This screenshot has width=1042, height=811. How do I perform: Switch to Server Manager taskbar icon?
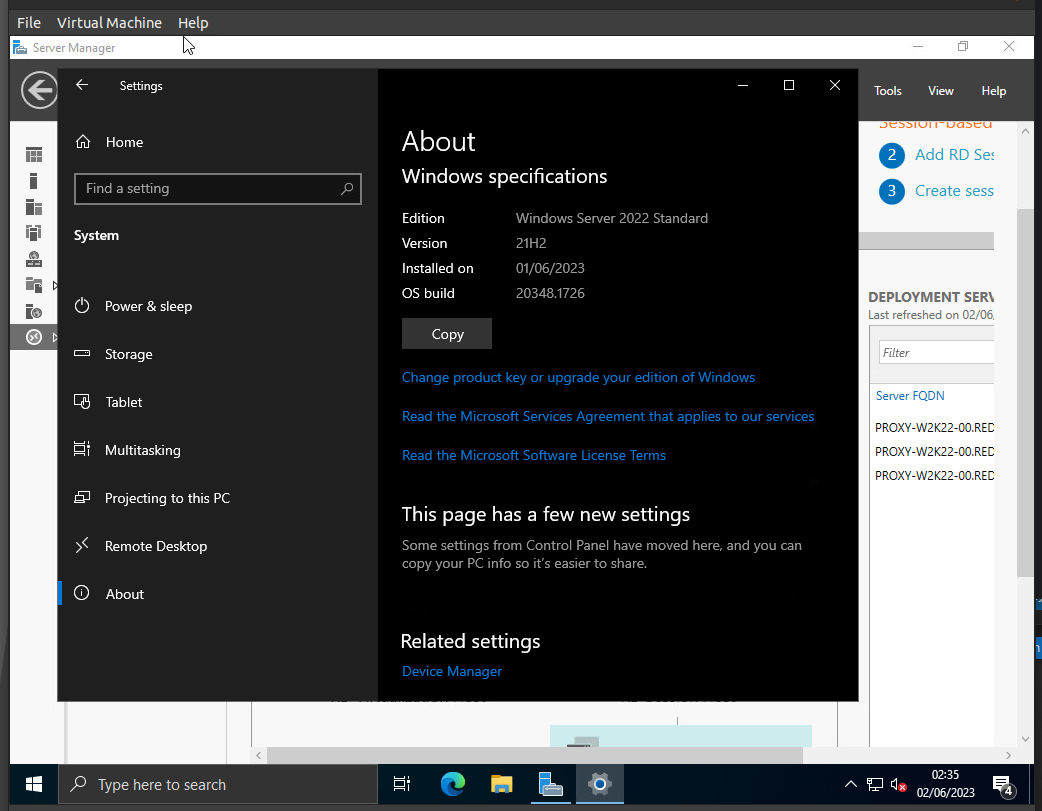coord(551,785)
